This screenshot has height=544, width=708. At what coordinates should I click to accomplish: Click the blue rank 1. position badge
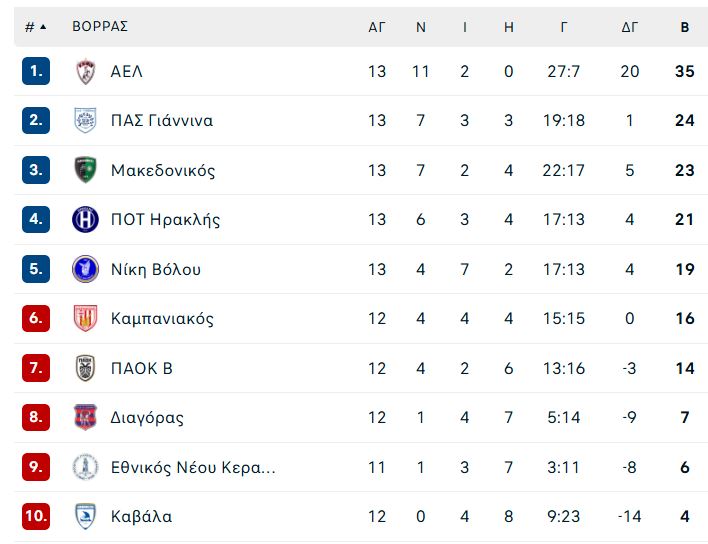(x=36, y=71)
